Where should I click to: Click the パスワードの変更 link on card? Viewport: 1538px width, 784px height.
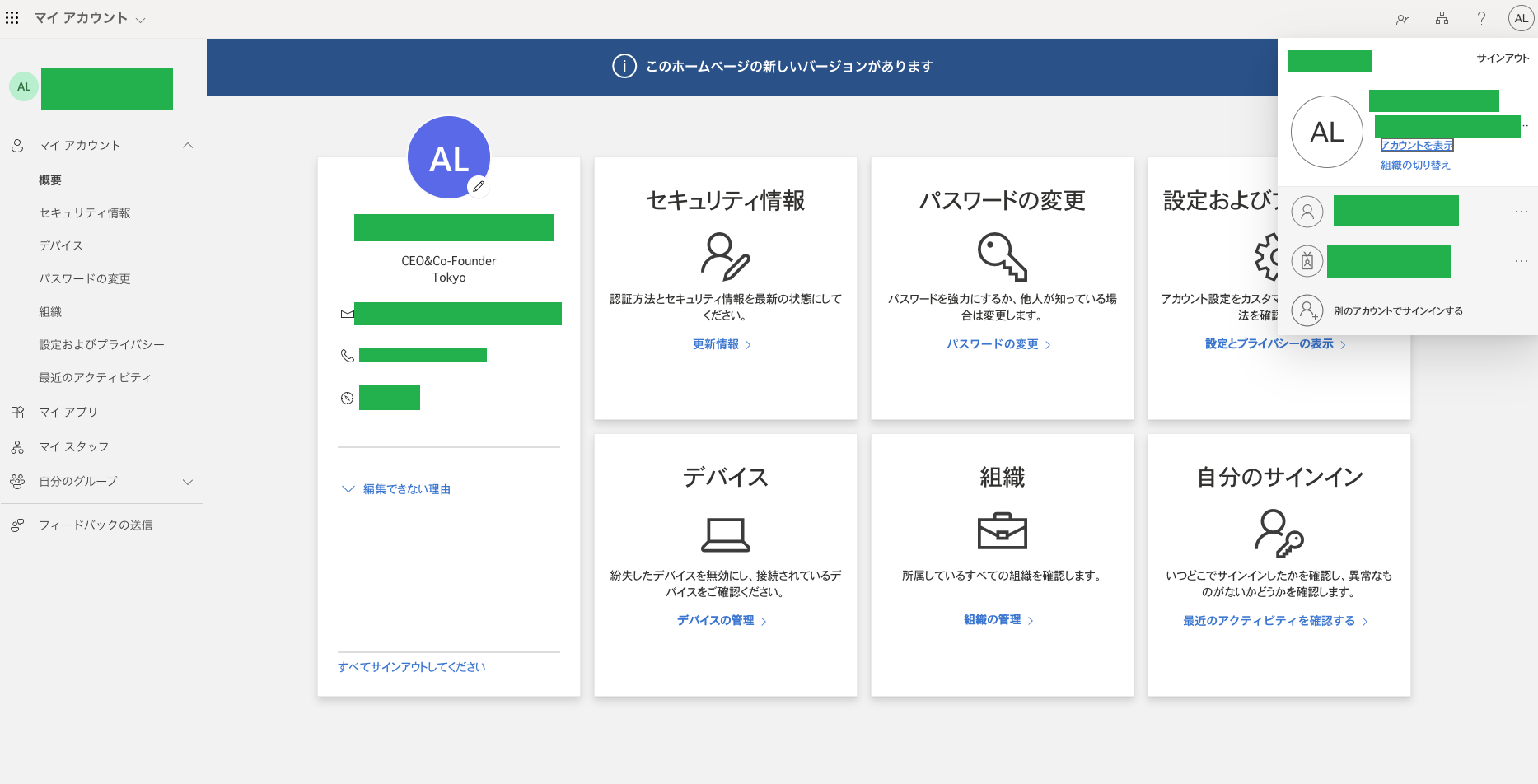[x=999, y=344]
